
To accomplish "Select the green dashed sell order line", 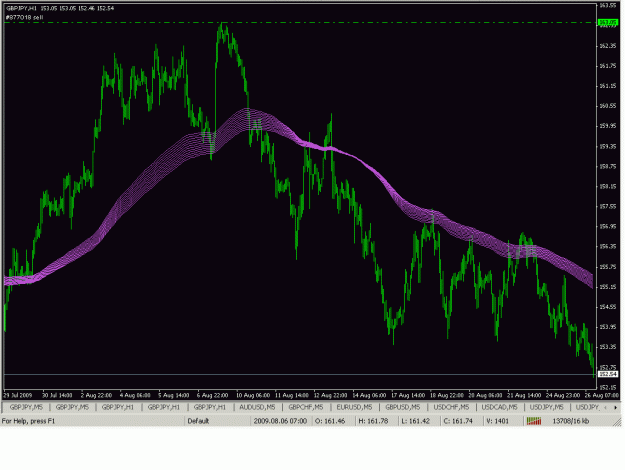I will click(299, 23).
